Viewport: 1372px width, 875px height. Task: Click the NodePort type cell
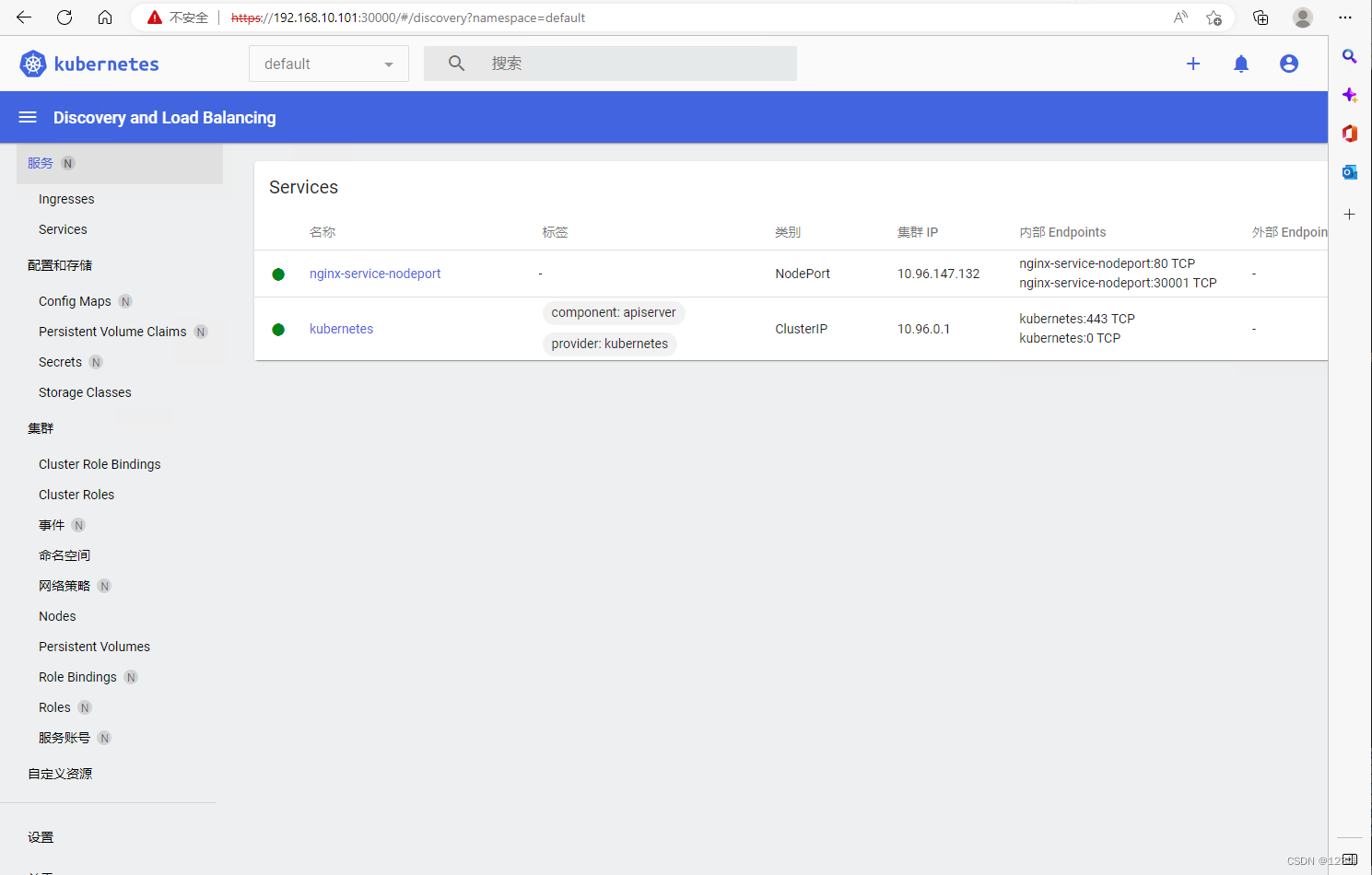[803, 274]
